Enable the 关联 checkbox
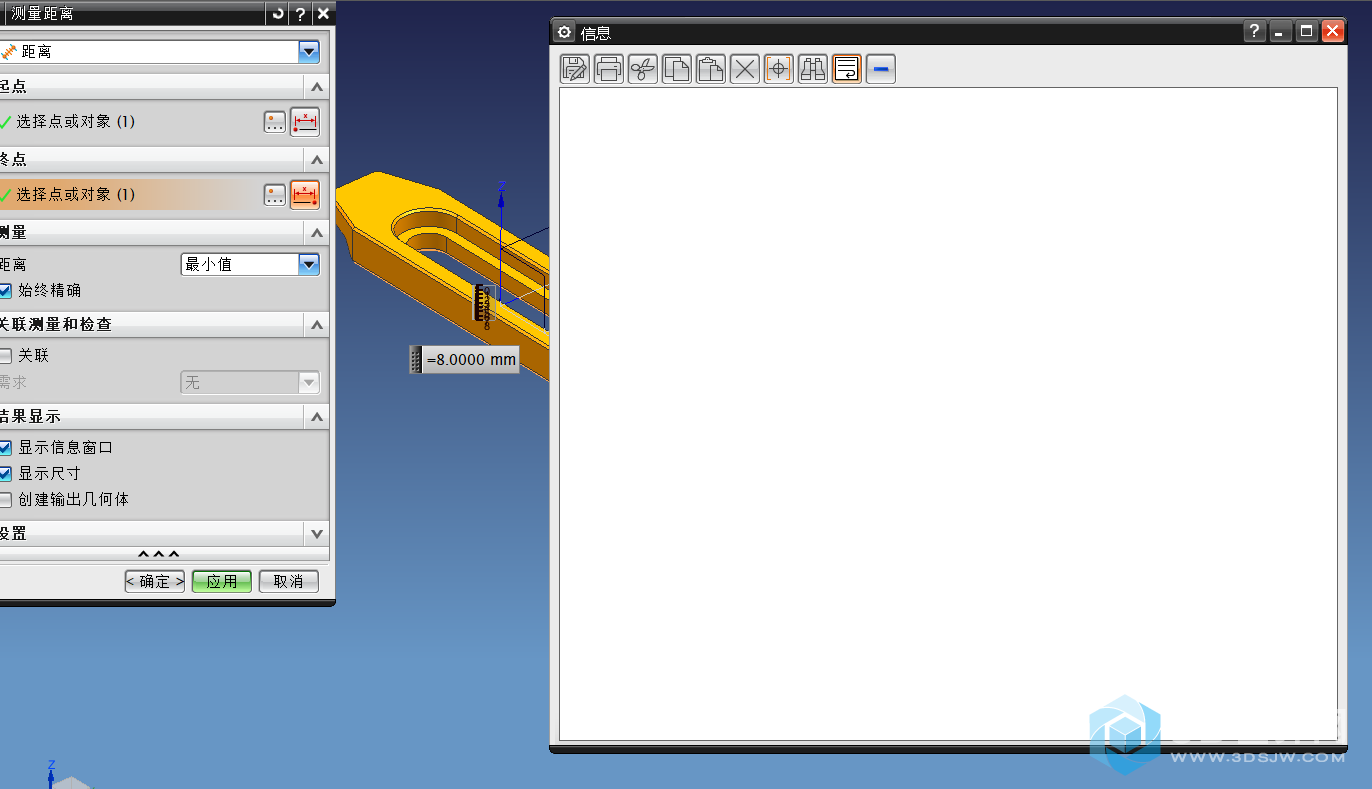The height and width of the screenshot is (789, 1372). [x=6, y=355]
